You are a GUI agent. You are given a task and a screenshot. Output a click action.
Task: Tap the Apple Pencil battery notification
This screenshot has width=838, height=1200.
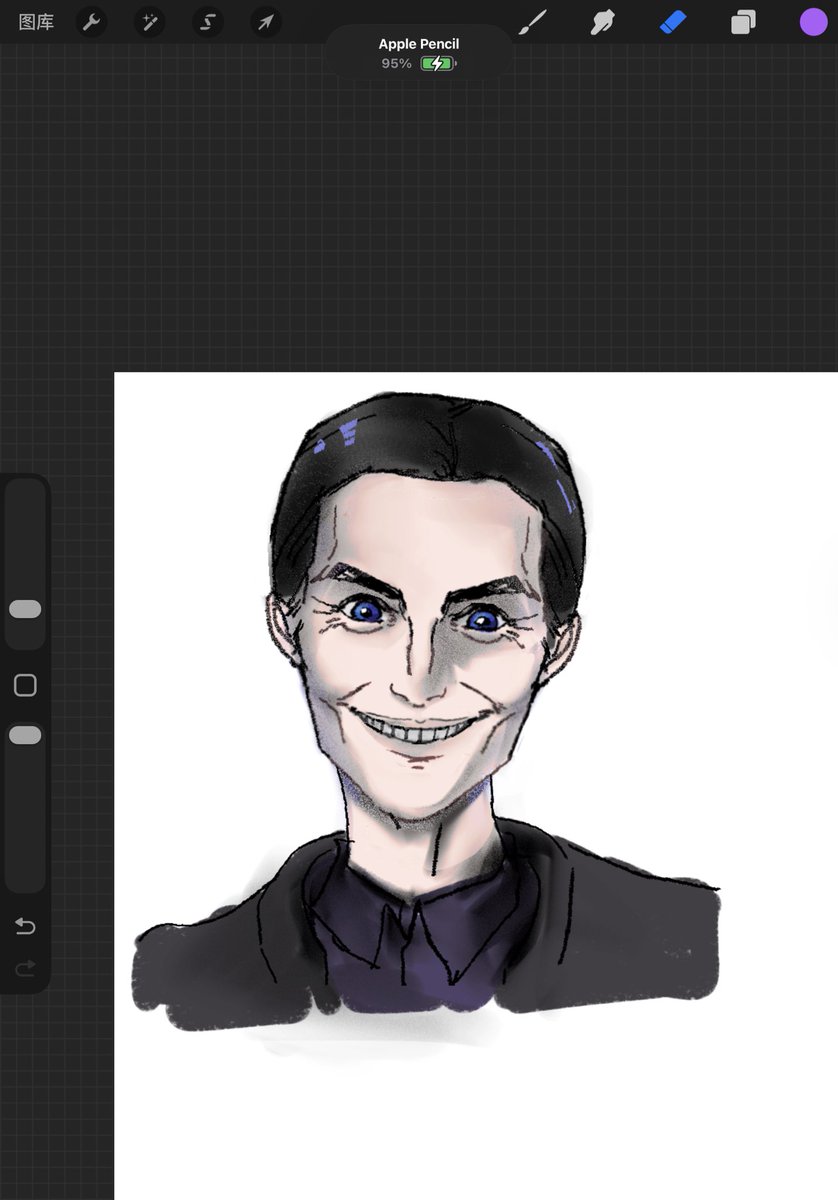click(x=418, y=53)
